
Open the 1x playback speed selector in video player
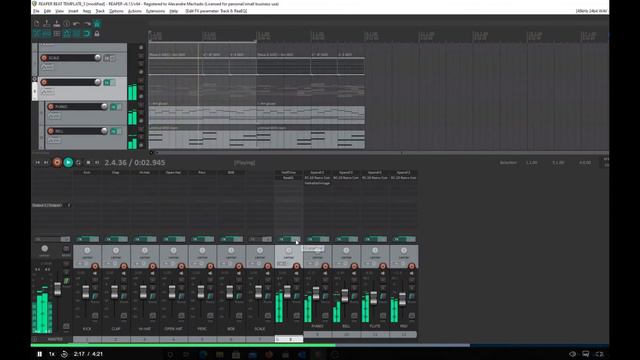52,354
